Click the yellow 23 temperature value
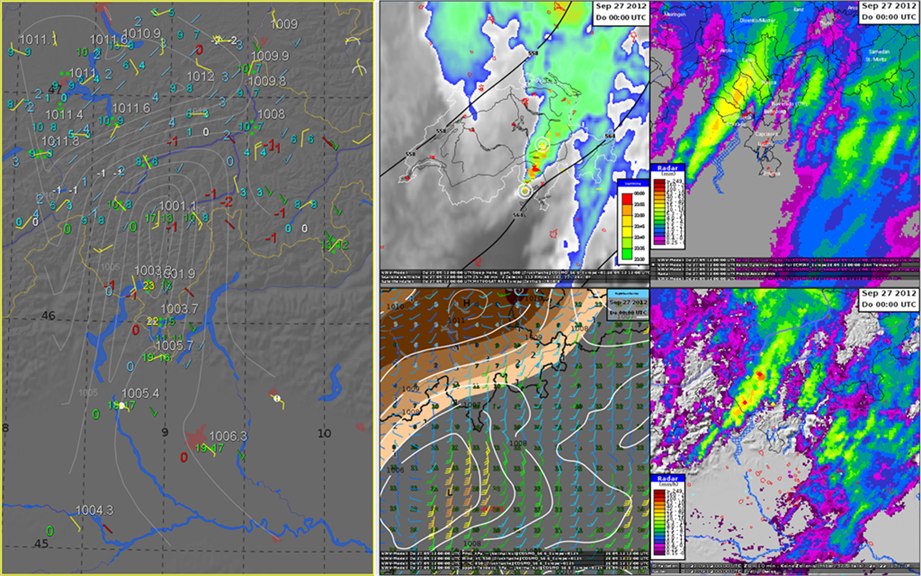 pyautogui.click(x=148, y=286)
